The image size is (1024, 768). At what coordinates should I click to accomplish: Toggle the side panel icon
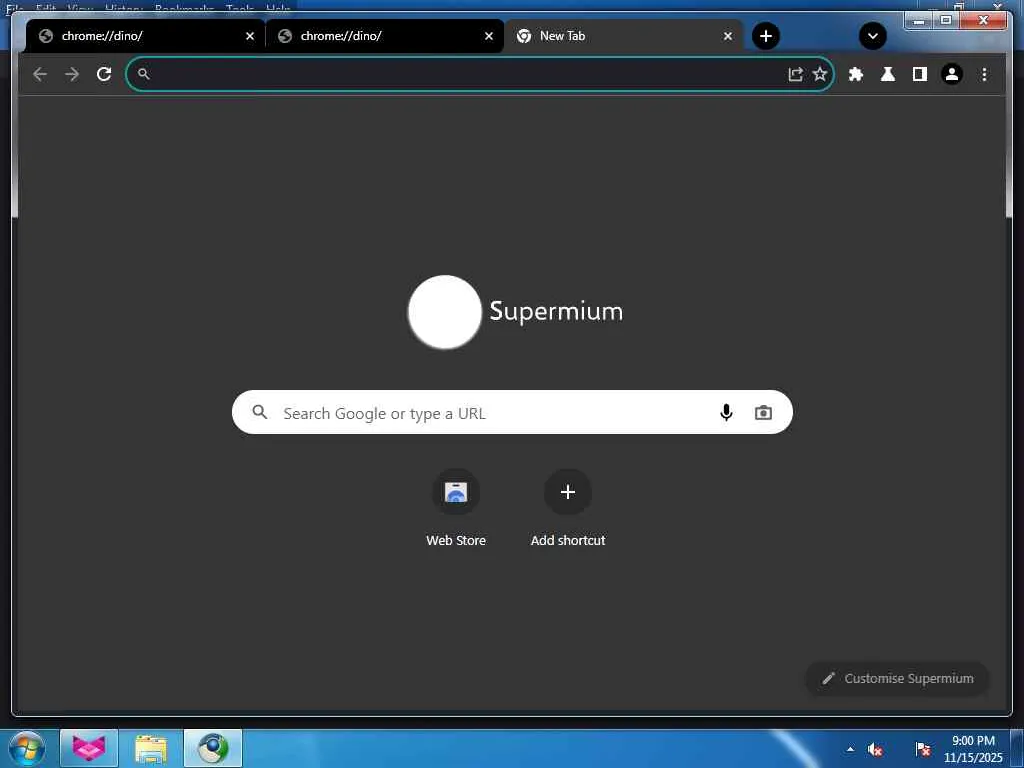coord(920,74)
